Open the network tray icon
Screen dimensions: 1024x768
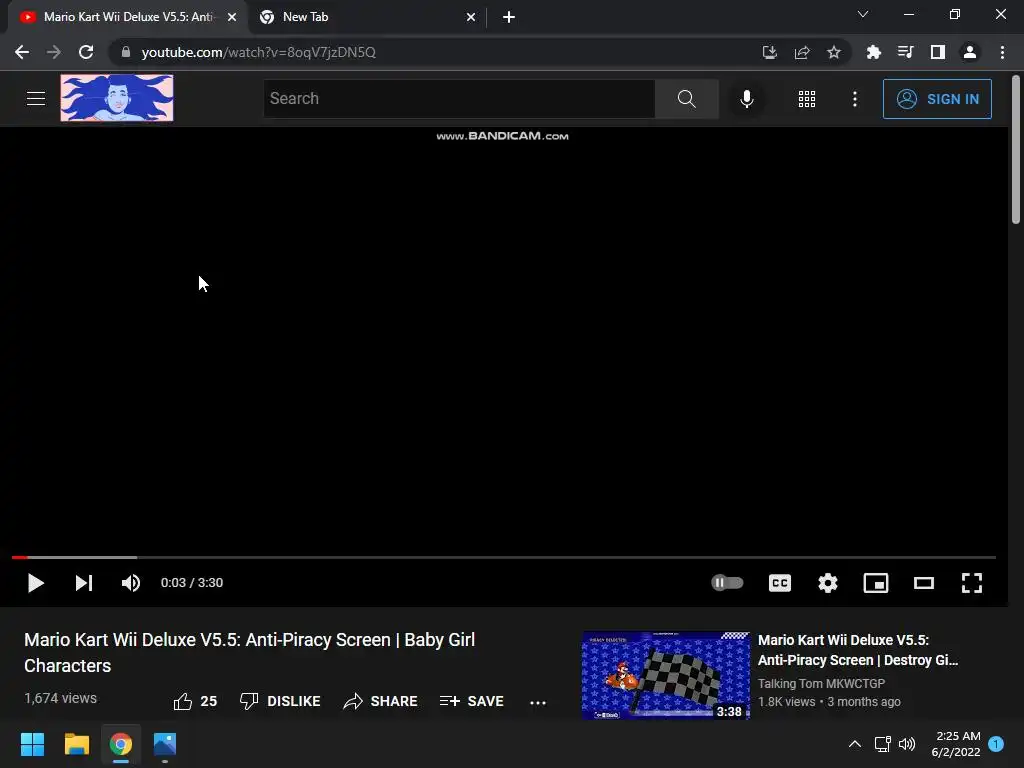coord(882,744)
